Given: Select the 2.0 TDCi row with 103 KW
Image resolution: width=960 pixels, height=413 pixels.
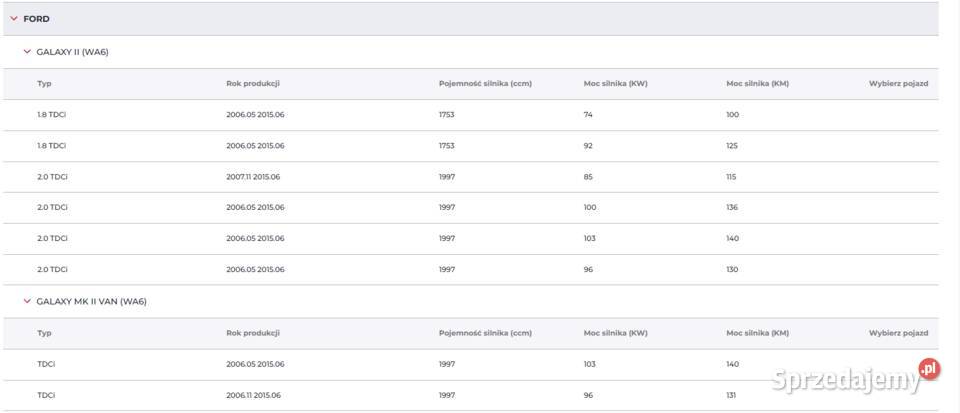Looking at the screenshot, I should pos(470,239).
